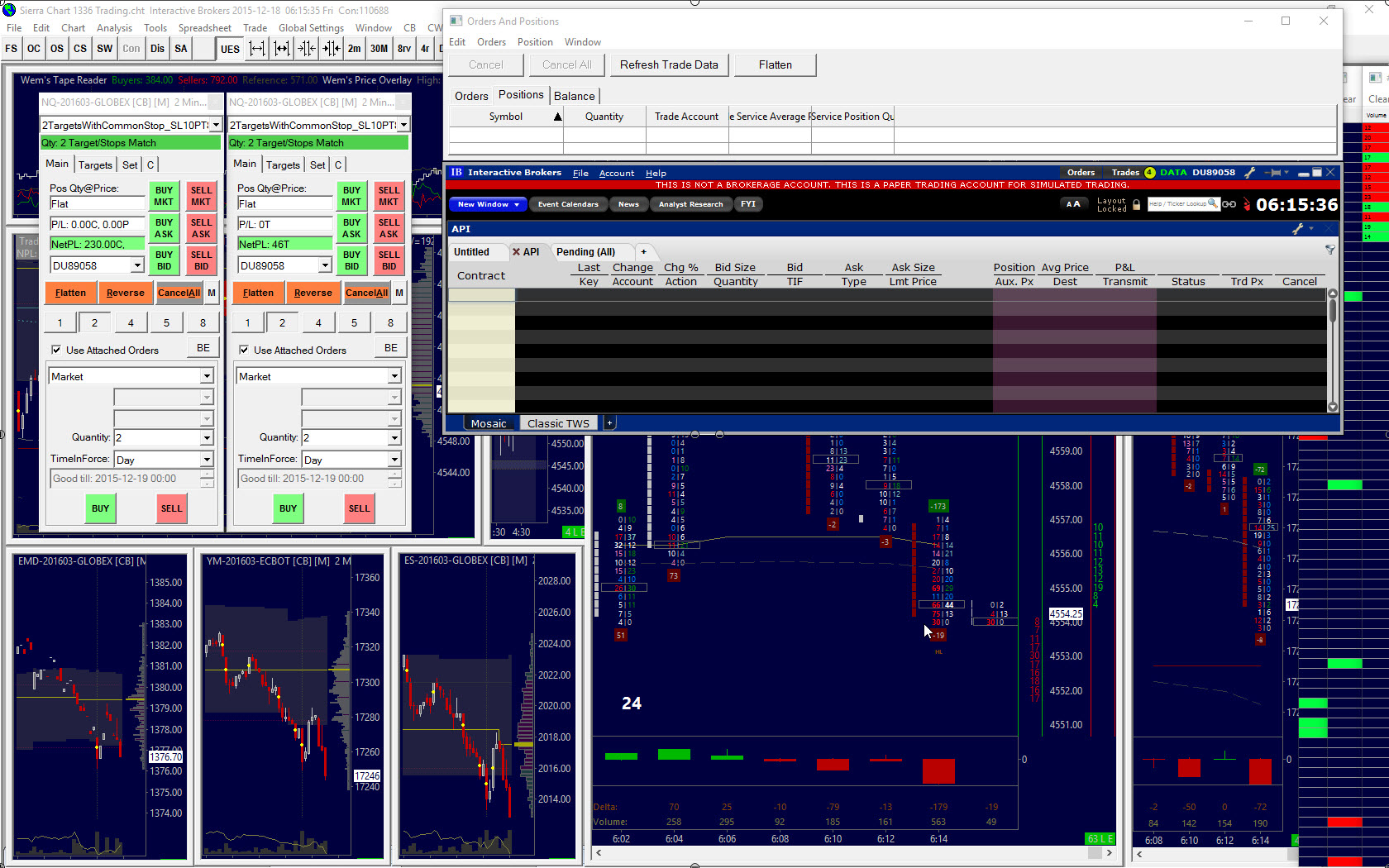
Task: Add a layout with the plus beside Classic TWS
Action: pos(609,423)
